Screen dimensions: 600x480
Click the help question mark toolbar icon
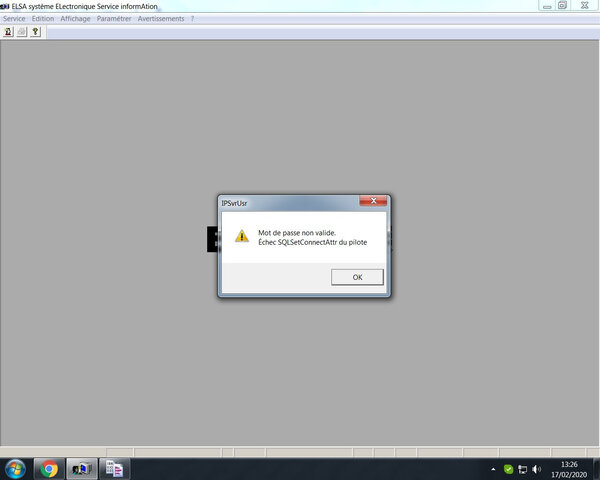(x=36, y=32)
